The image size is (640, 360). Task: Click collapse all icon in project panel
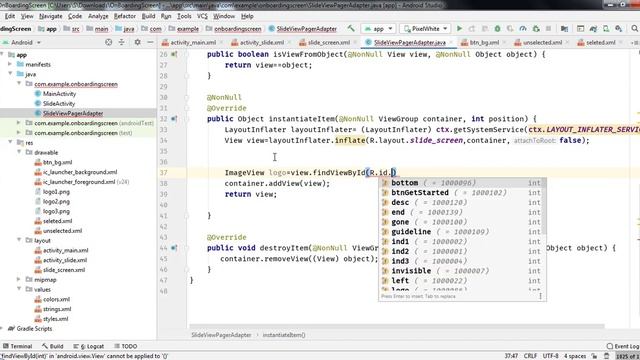121,42
